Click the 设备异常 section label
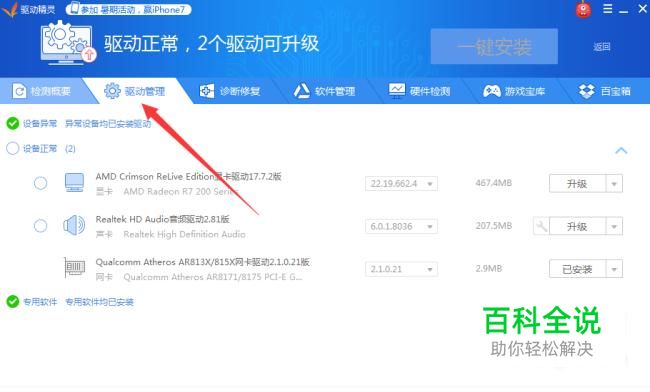 pyautogui.click(x=40, y=123)
